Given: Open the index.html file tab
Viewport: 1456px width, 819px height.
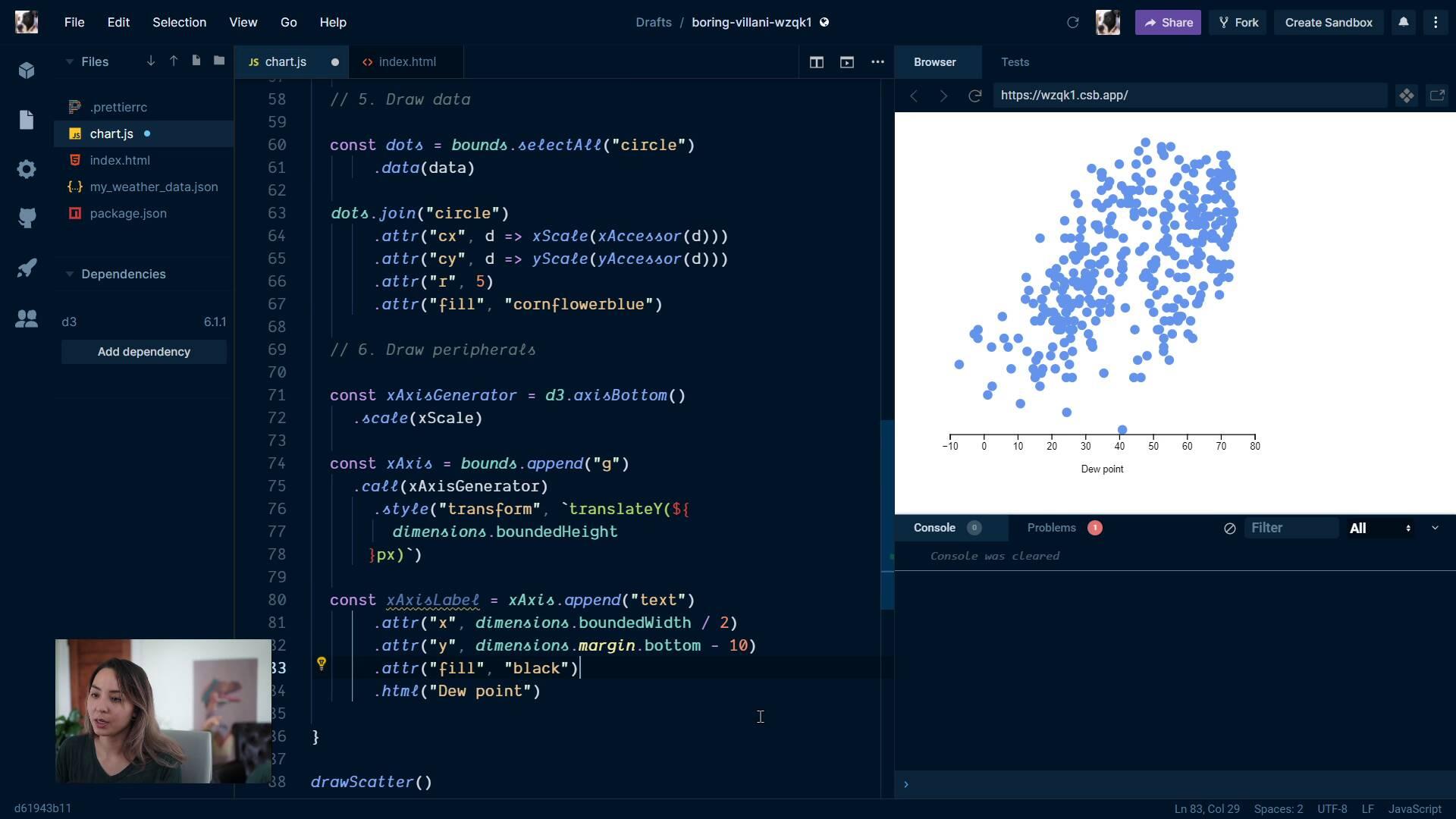Looking at the screenshot, I should pyautogui.click(x=406, y=61).
